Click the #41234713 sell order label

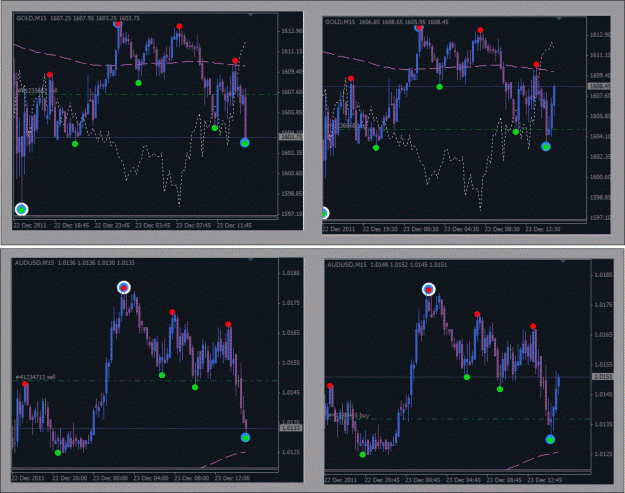tap(35, 377)
